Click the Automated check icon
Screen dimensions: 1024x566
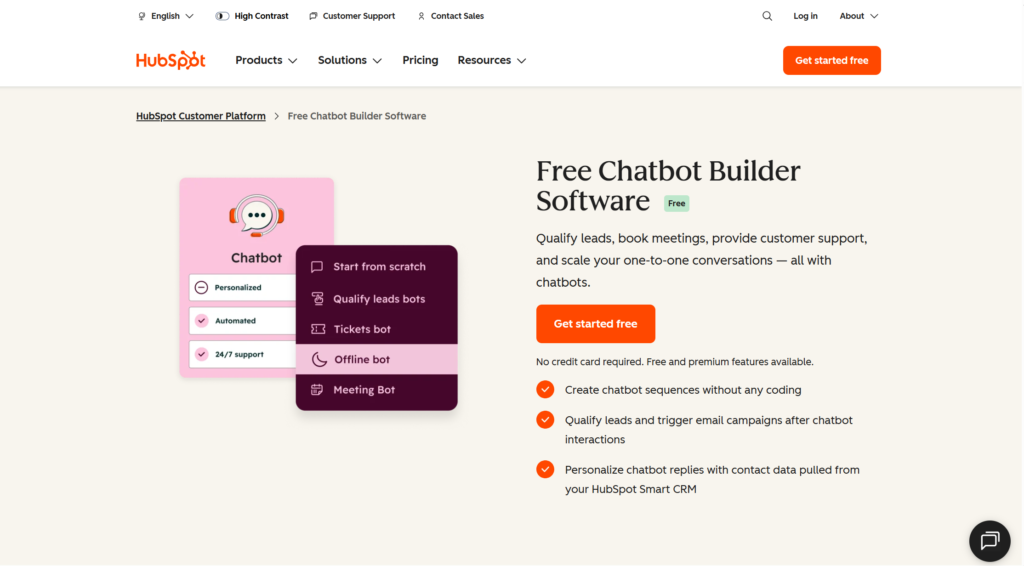point(201,321)
